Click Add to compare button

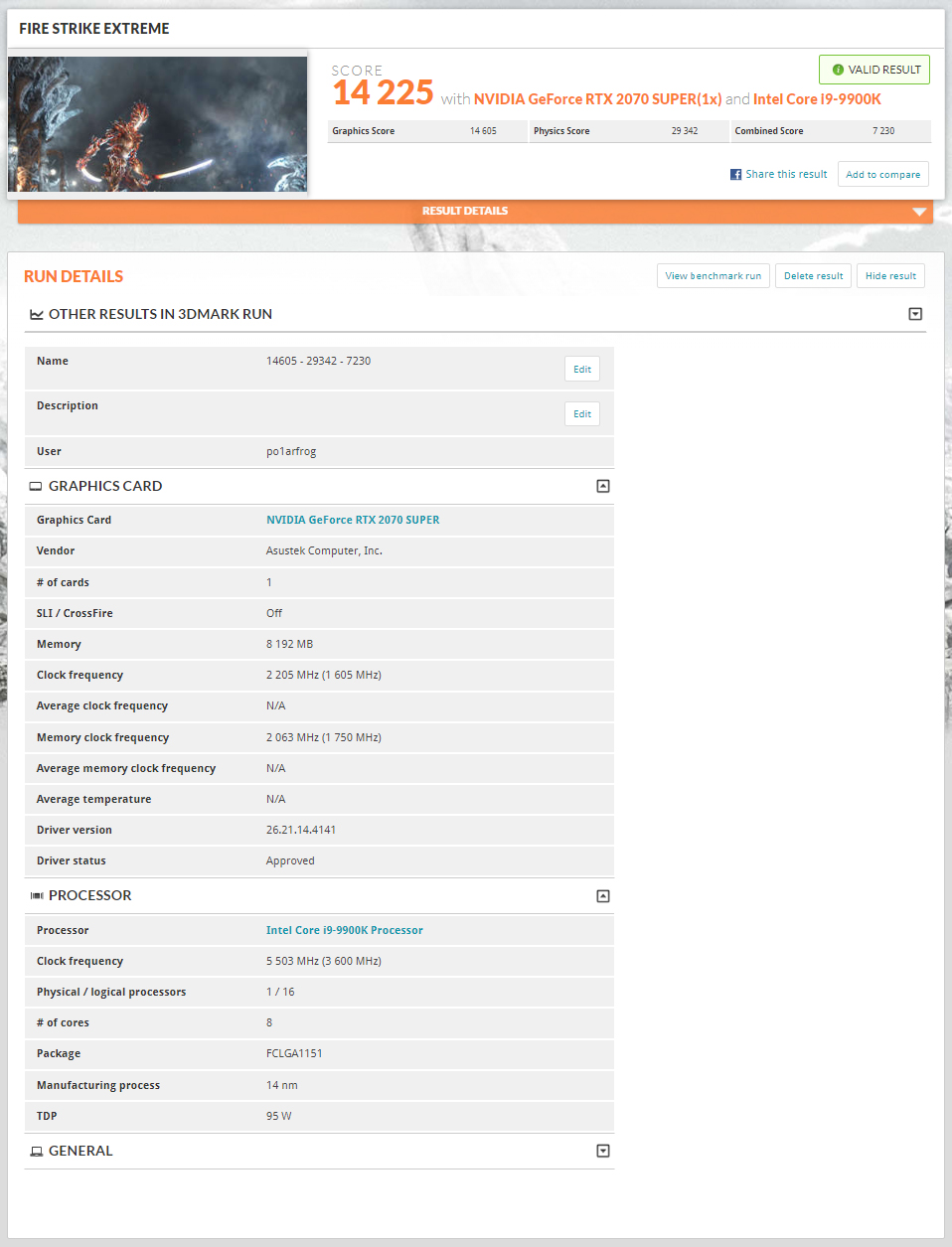coord(882,174)
